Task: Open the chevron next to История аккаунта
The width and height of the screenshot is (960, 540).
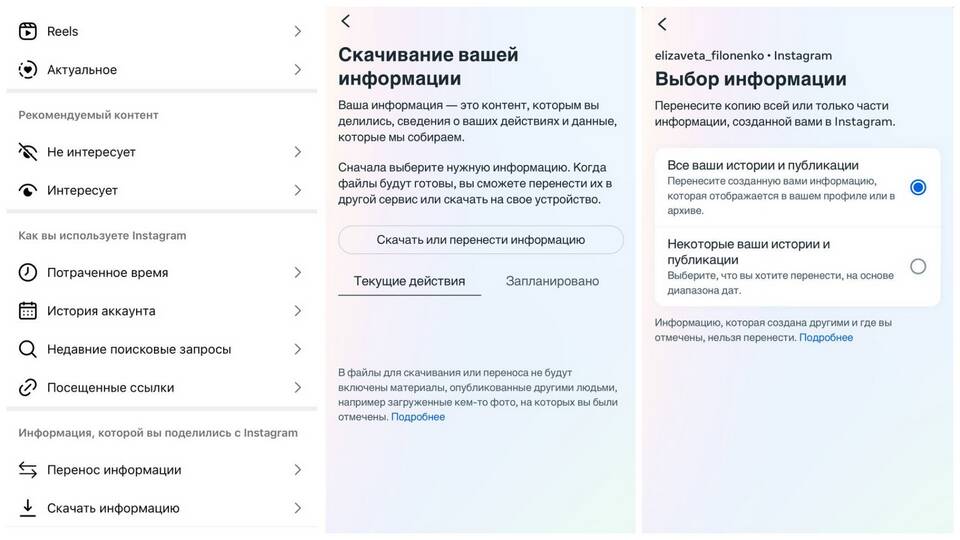Action: 297,311
